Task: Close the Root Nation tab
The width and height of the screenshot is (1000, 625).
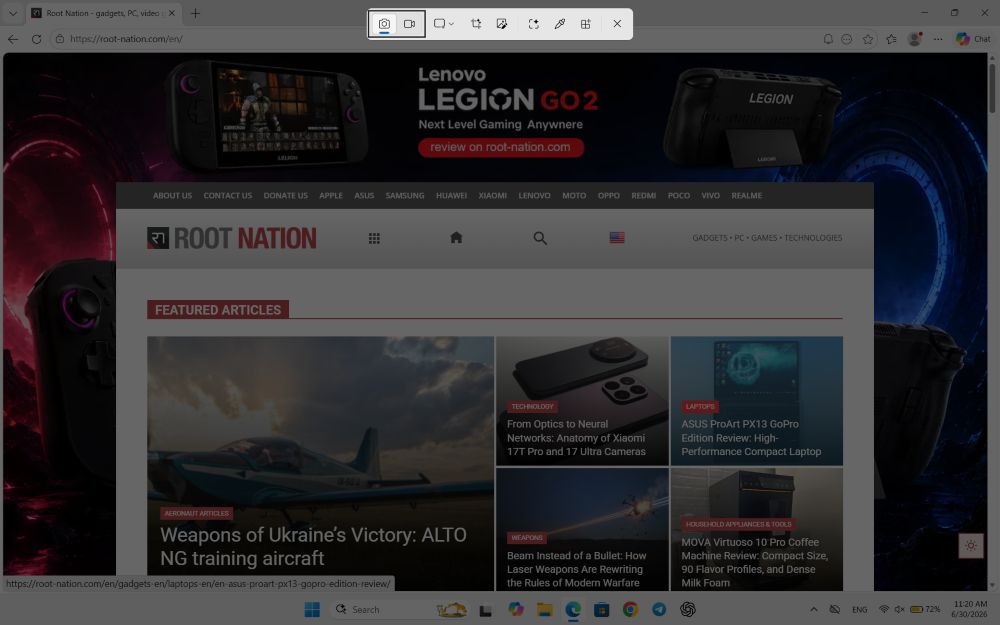Action: click(x=172, y=13)
